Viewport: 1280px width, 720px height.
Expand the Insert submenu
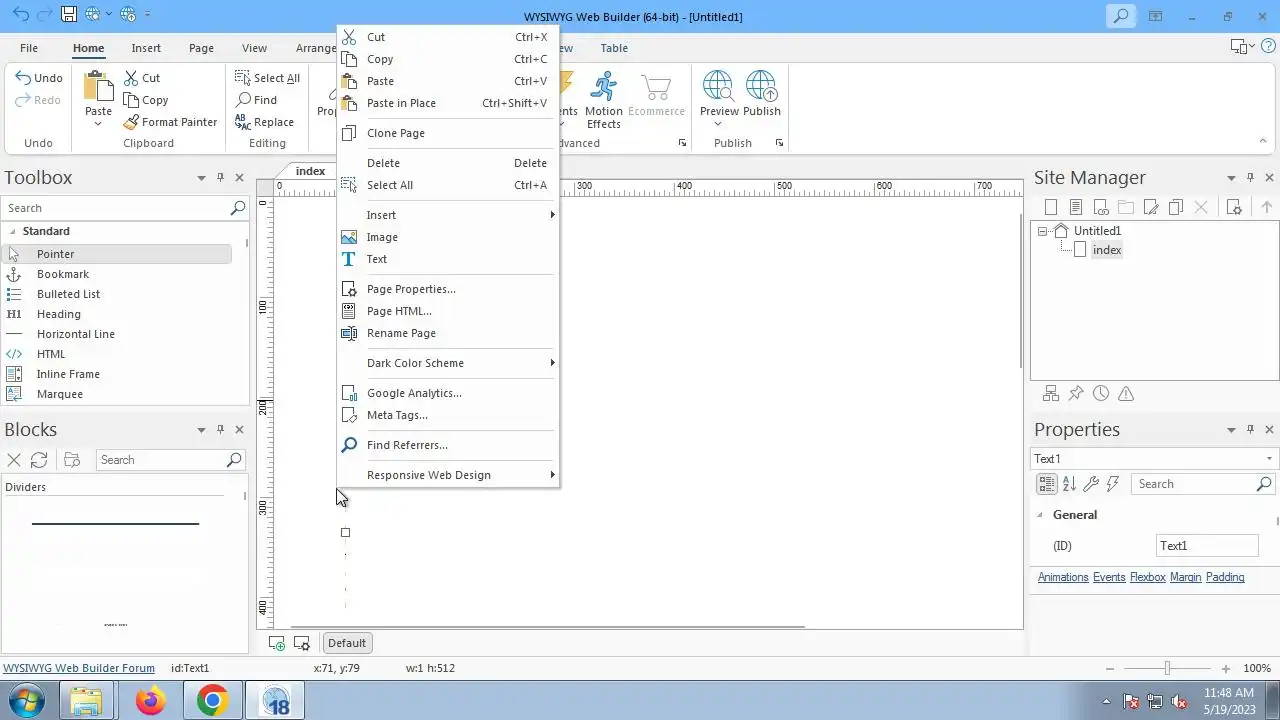448,215
